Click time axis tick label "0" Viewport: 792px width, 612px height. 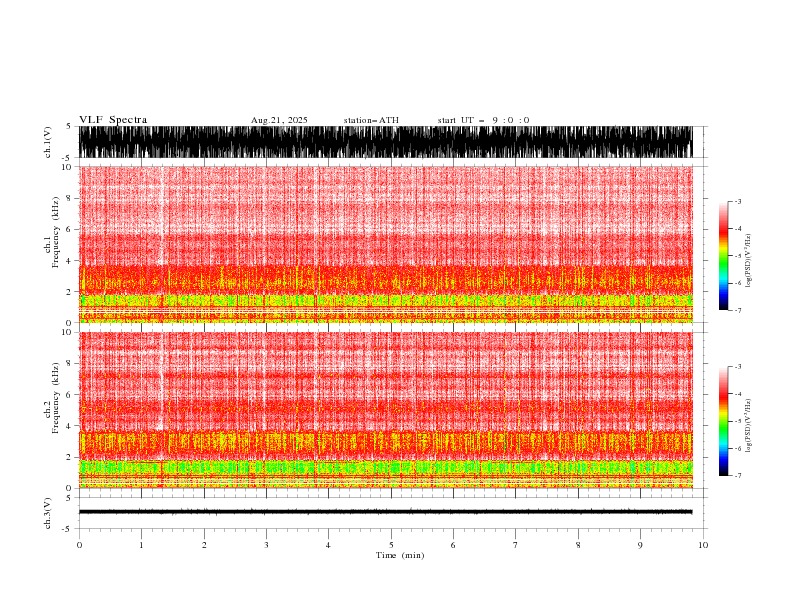[79, 545]
